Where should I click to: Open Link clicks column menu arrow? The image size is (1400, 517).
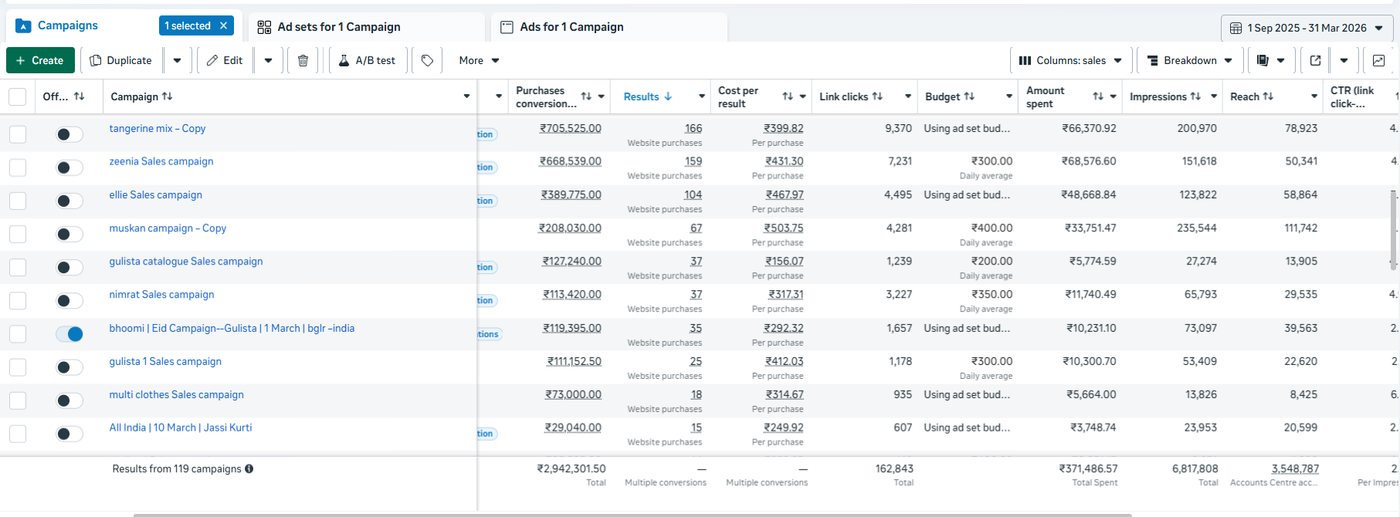pyautogui.click(x=908, y=97)
